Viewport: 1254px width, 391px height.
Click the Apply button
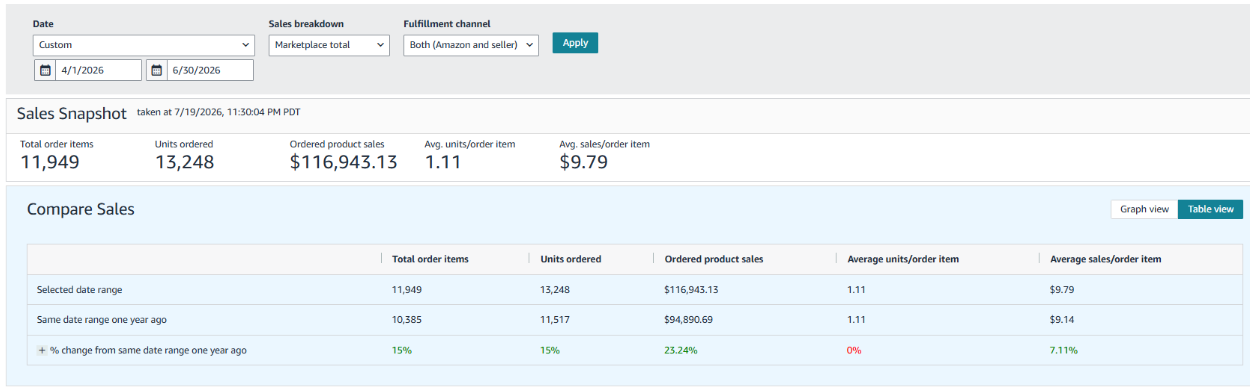575,43
